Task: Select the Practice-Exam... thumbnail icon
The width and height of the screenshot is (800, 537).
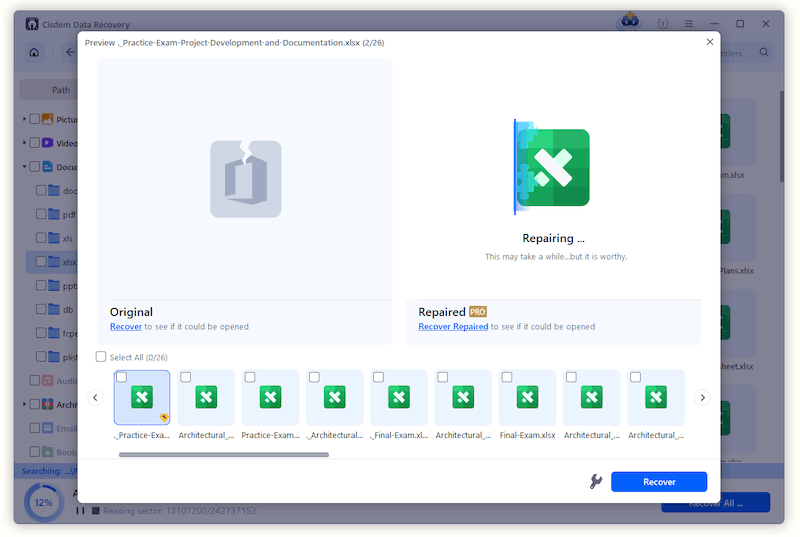Action: click(x=270, y=397)
